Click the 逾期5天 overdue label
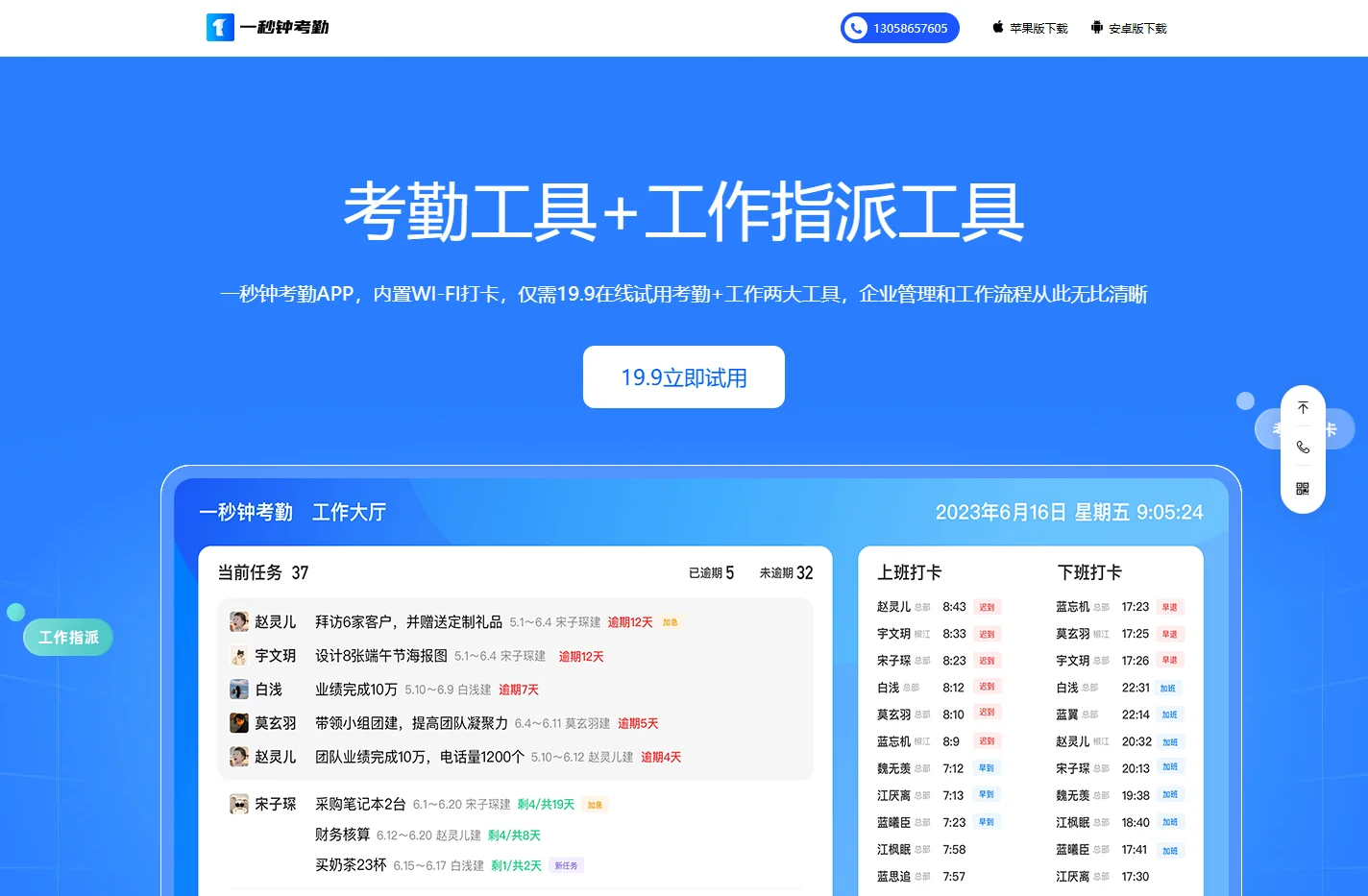The height and width of the screenshot is (896, 1368). pyautogui.click(x=638, y=724)
